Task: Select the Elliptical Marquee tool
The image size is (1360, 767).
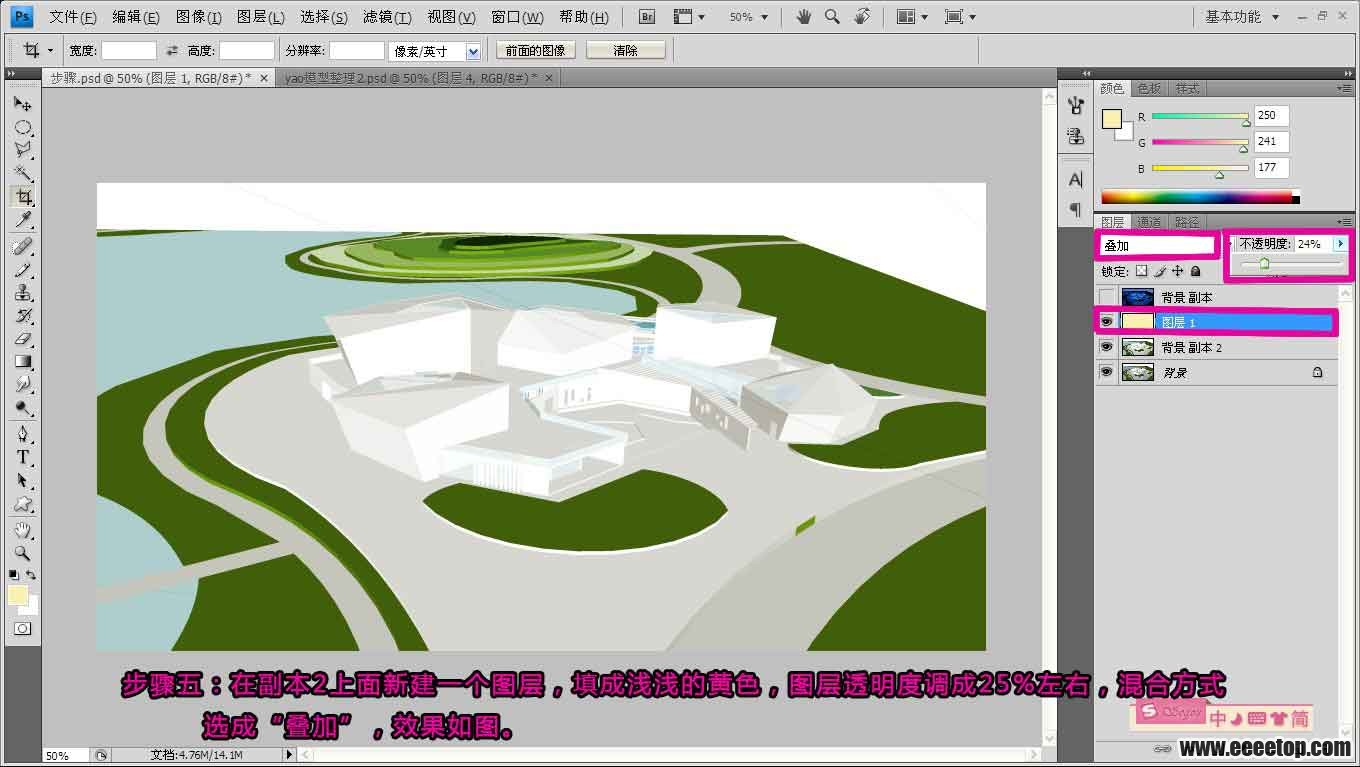Action: pyautogui.click(x=23, y=127)
